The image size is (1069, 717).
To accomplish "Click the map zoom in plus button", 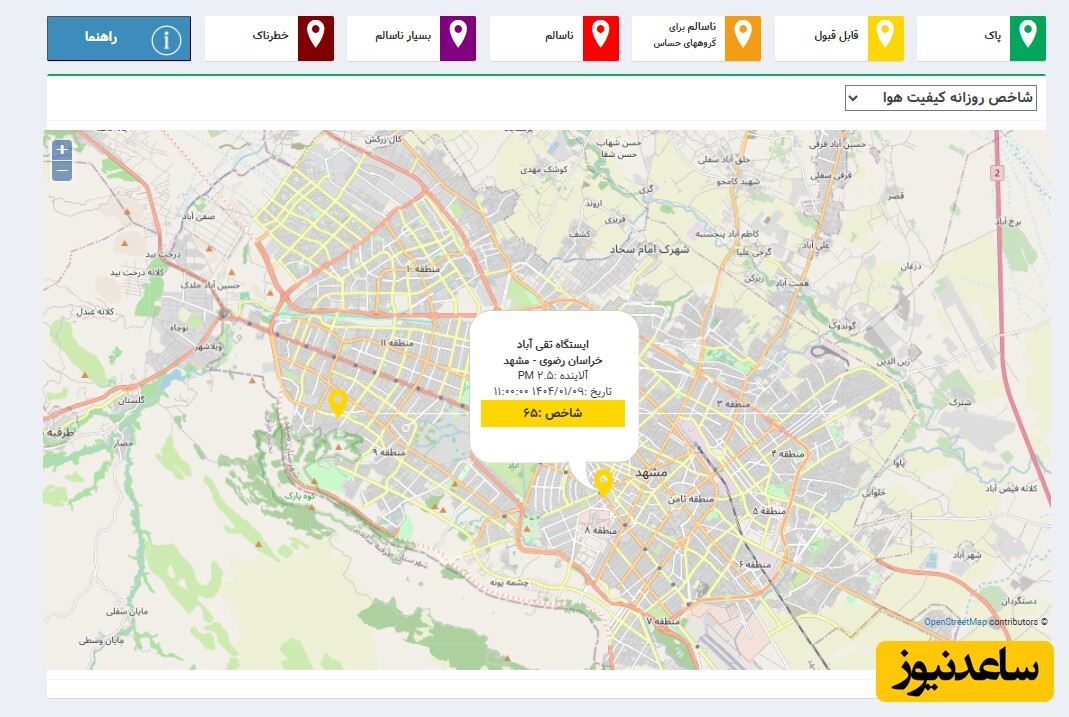I will 62,150.
